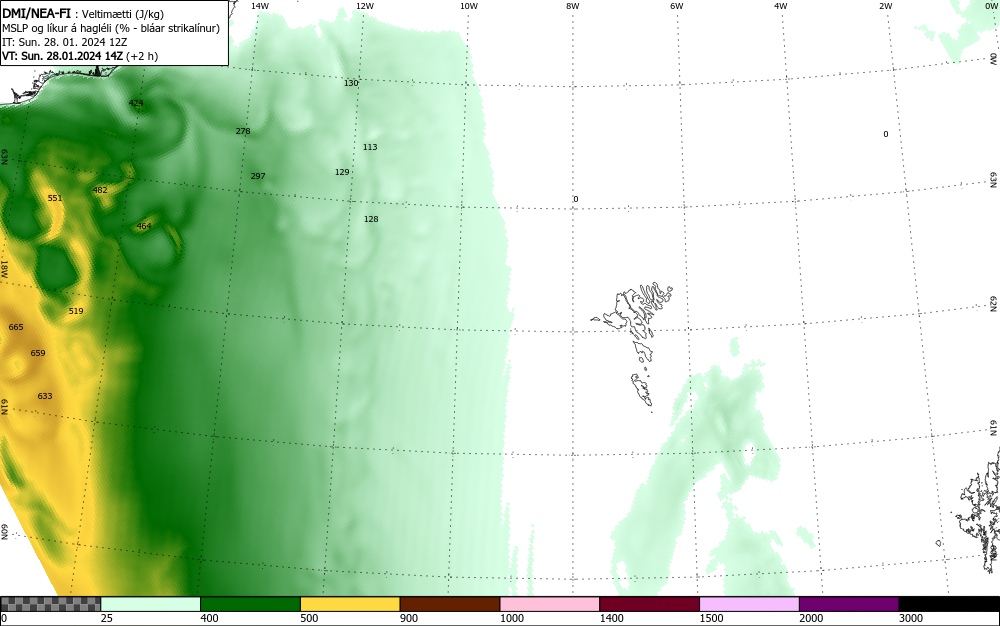1000x626 pixels.
Task: Click the 10W longitude label
Action: click(469, 6)
